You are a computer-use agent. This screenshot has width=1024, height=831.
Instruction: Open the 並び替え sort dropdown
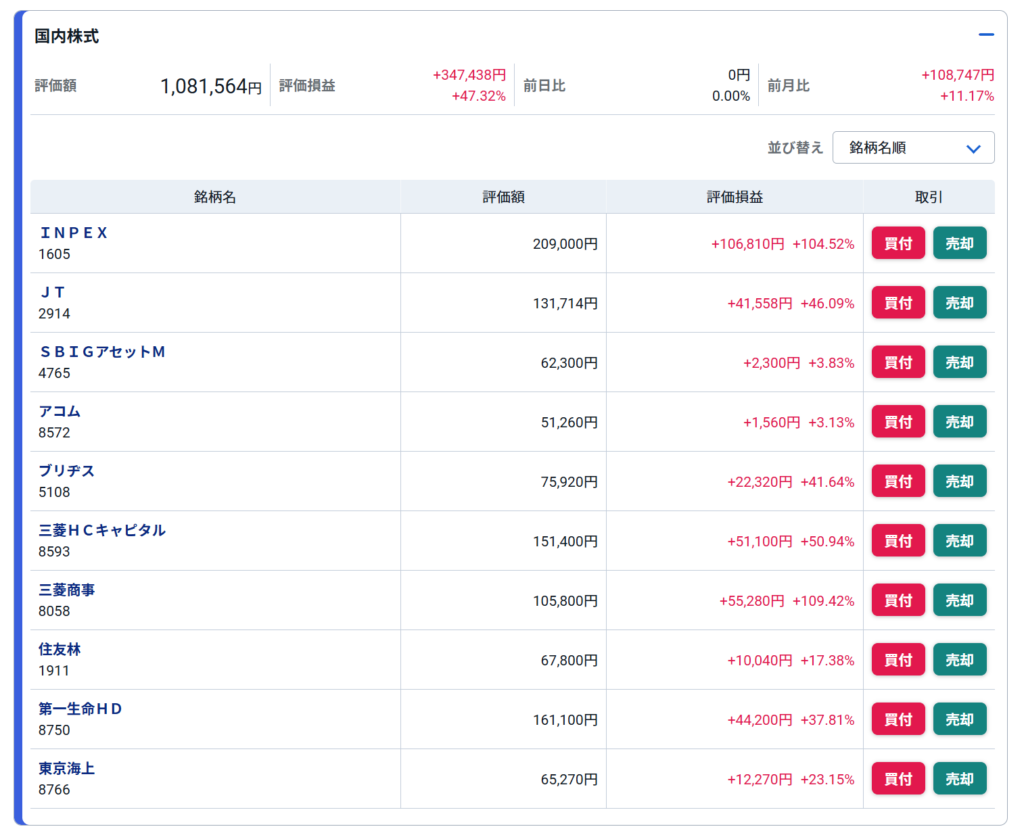(913, 148)
